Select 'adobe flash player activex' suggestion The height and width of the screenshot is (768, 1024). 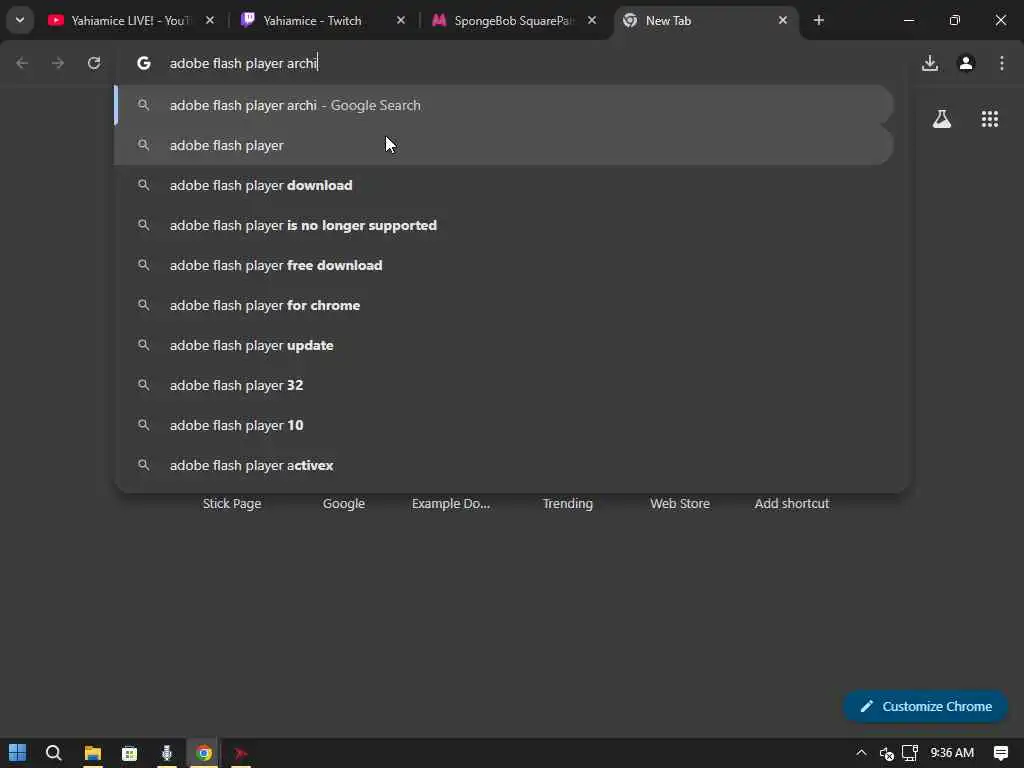coord(504,465)
